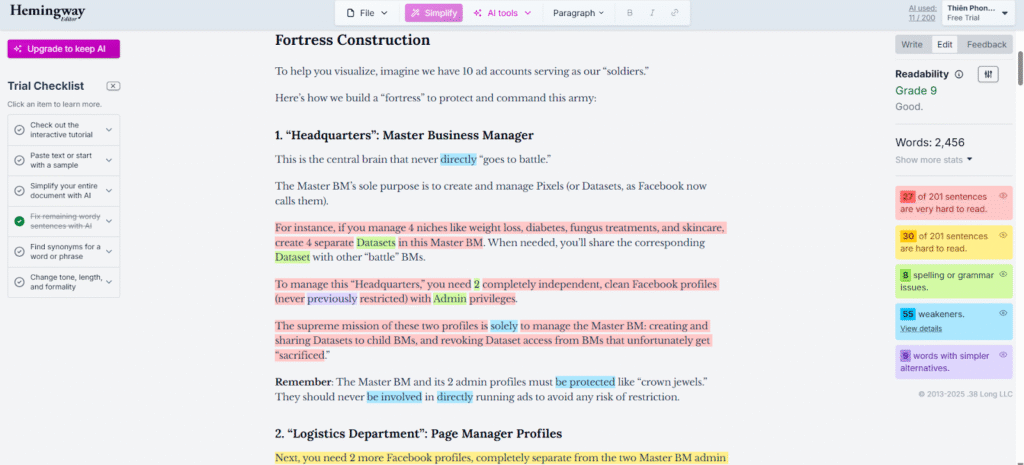Click the completed green check for wordy sentences
Viewport: 1024px width, 465px height.
tap(20, 221)
